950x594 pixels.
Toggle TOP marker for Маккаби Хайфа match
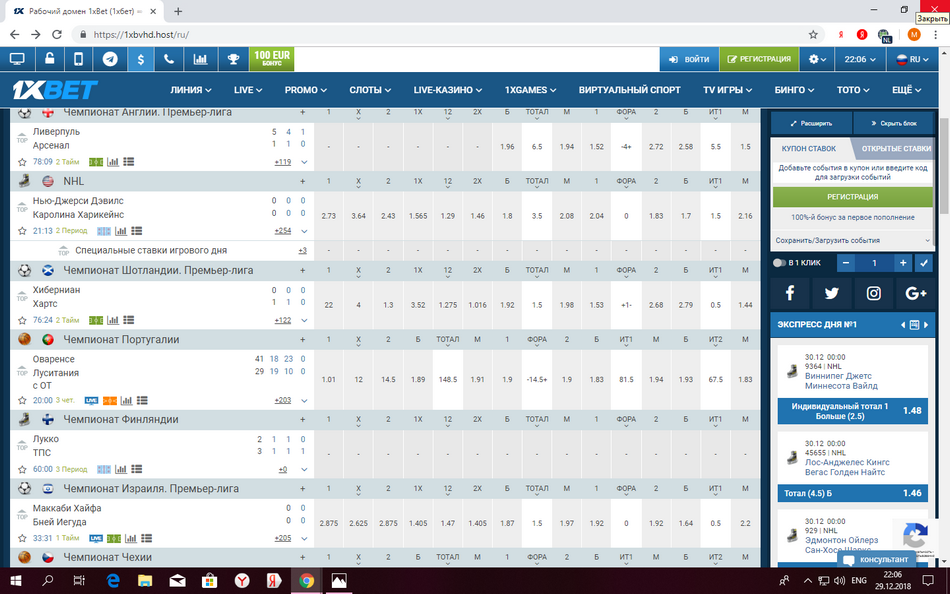22,515
